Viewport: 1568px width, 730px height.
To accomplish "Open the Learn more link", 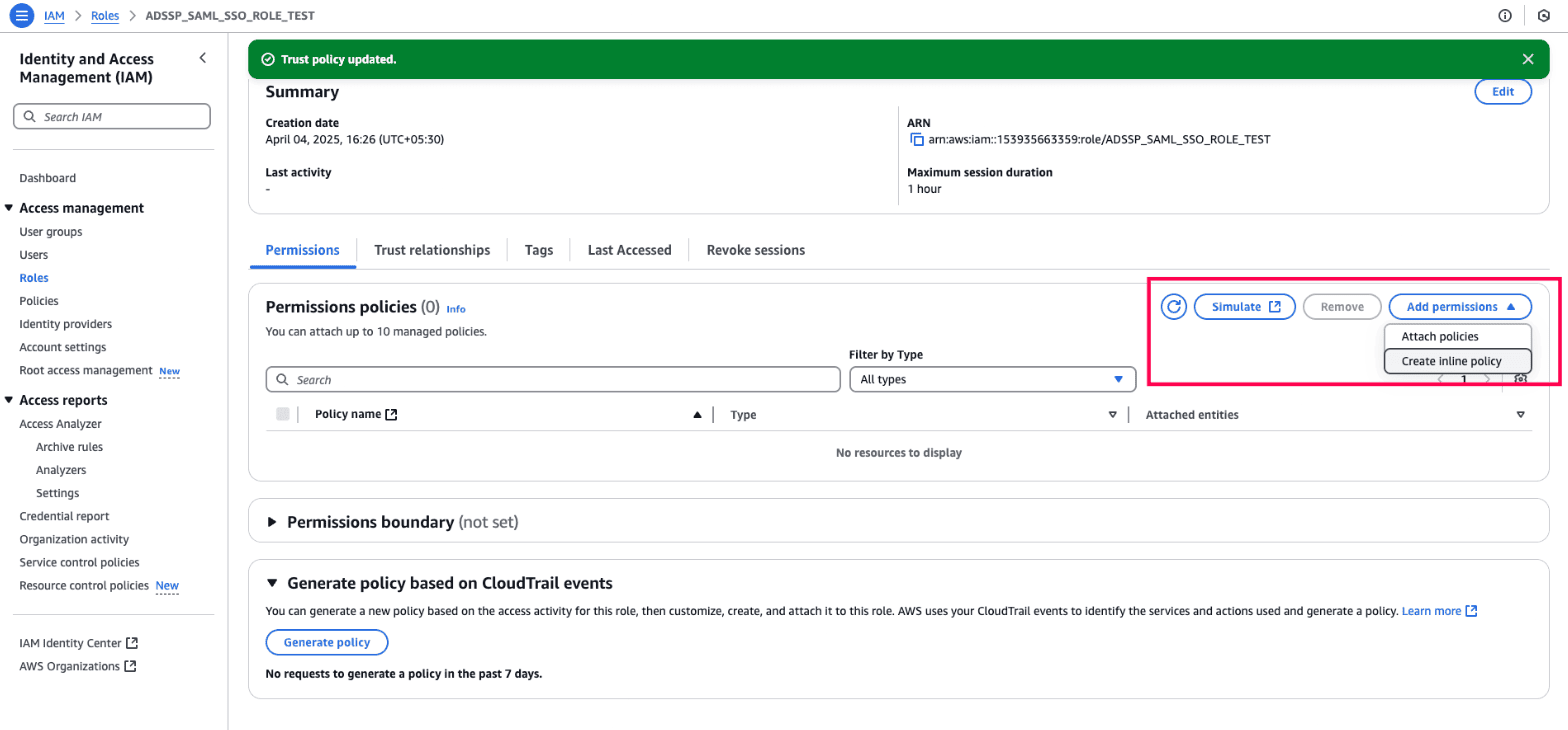I will click(x=1439, y=610).
